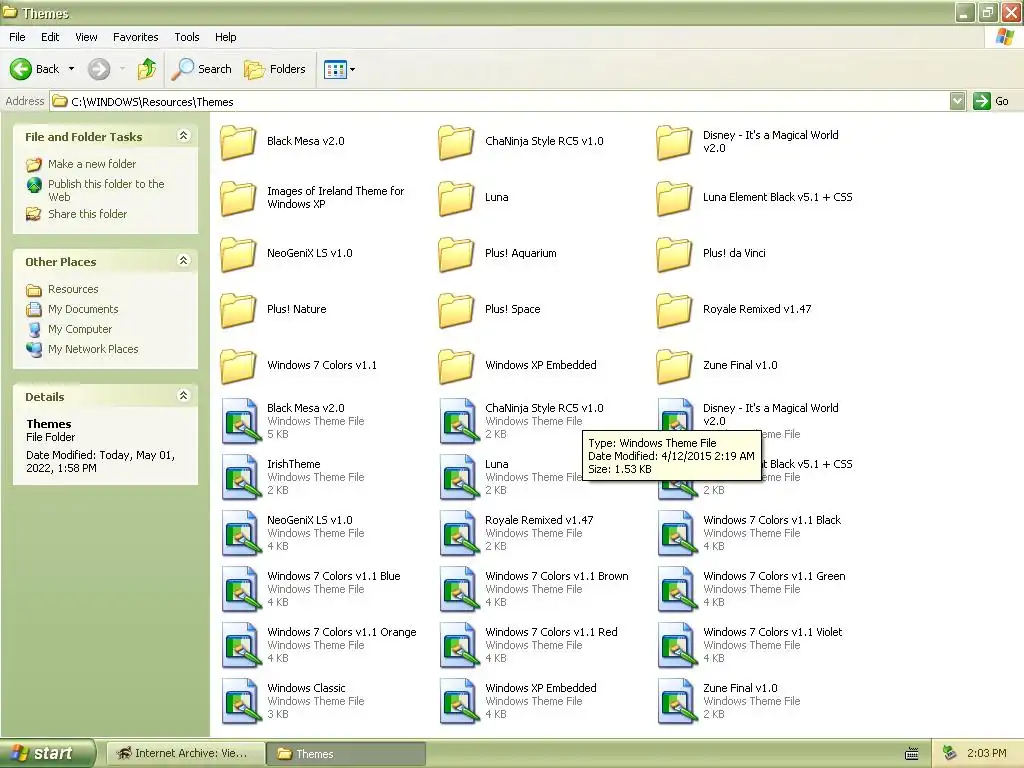This screenshot has width=1024, height=768.
Task: Open the File menu
Action: pyautogui.click(x=18, y=37)
